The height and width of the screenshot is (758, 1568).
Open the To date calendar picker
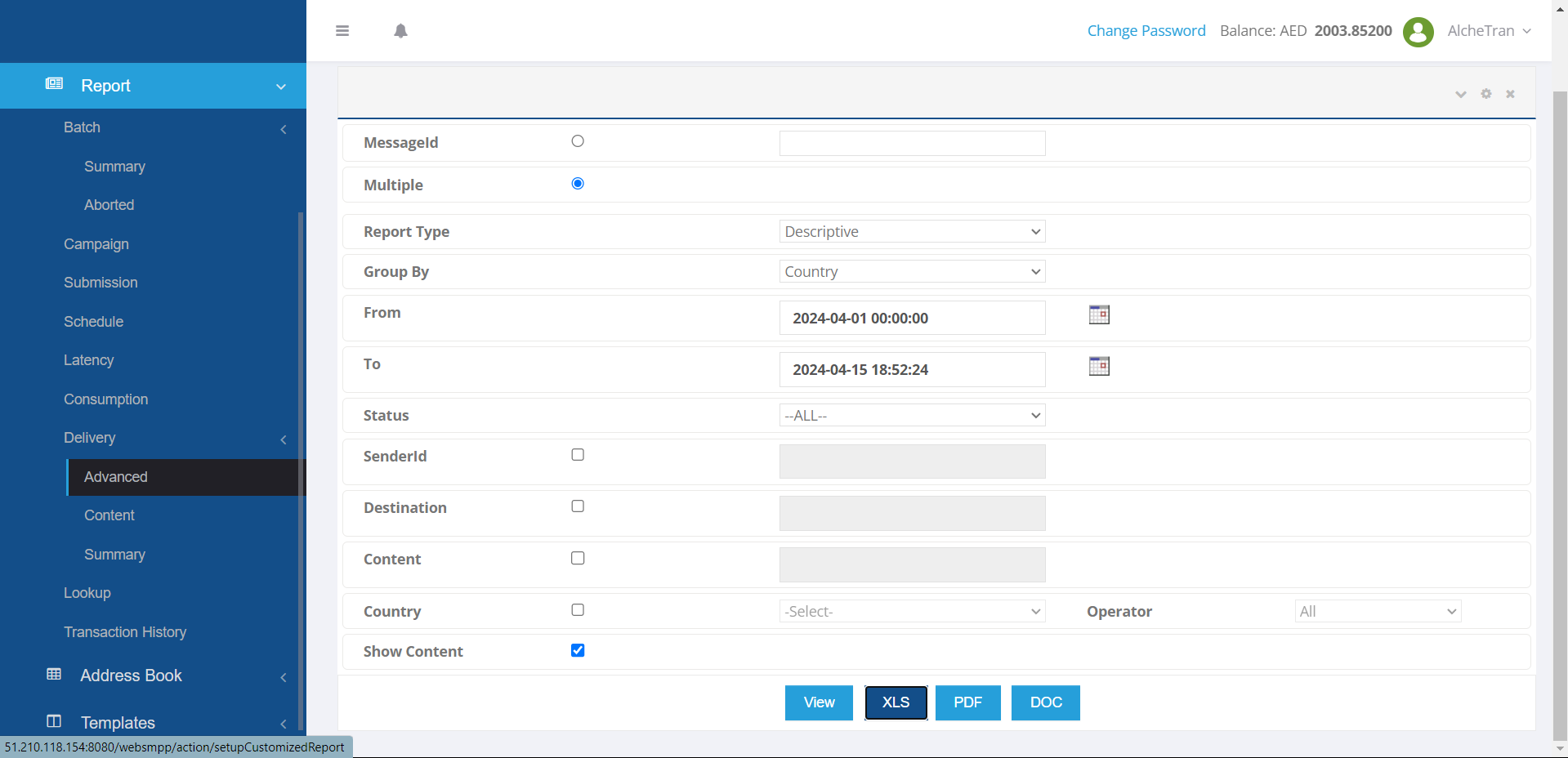(x=1099, y=366)
